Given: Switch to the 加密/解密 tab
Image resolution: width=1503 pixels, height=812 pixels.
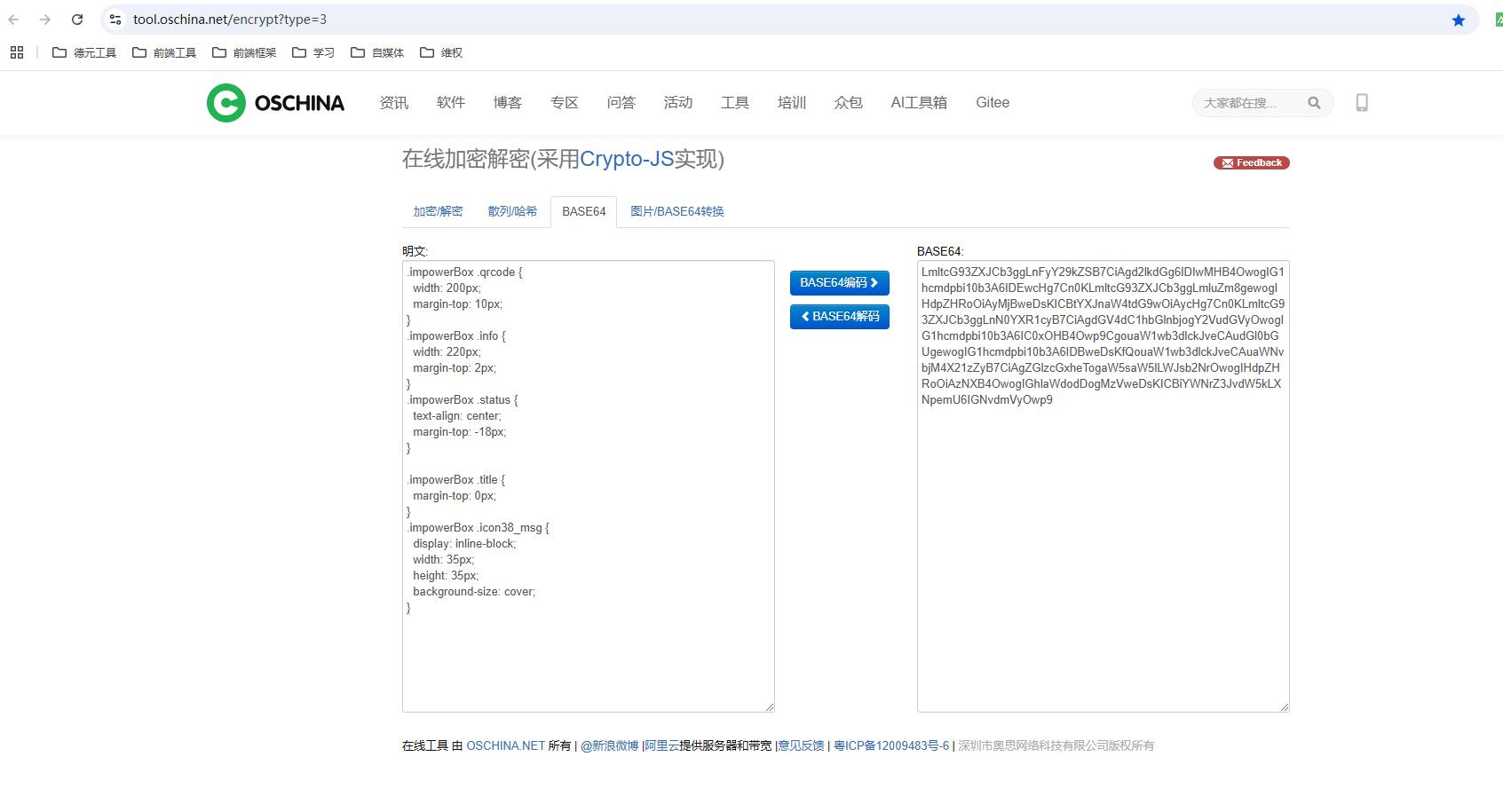Looking at the screenshot, I should click(438, 211).
